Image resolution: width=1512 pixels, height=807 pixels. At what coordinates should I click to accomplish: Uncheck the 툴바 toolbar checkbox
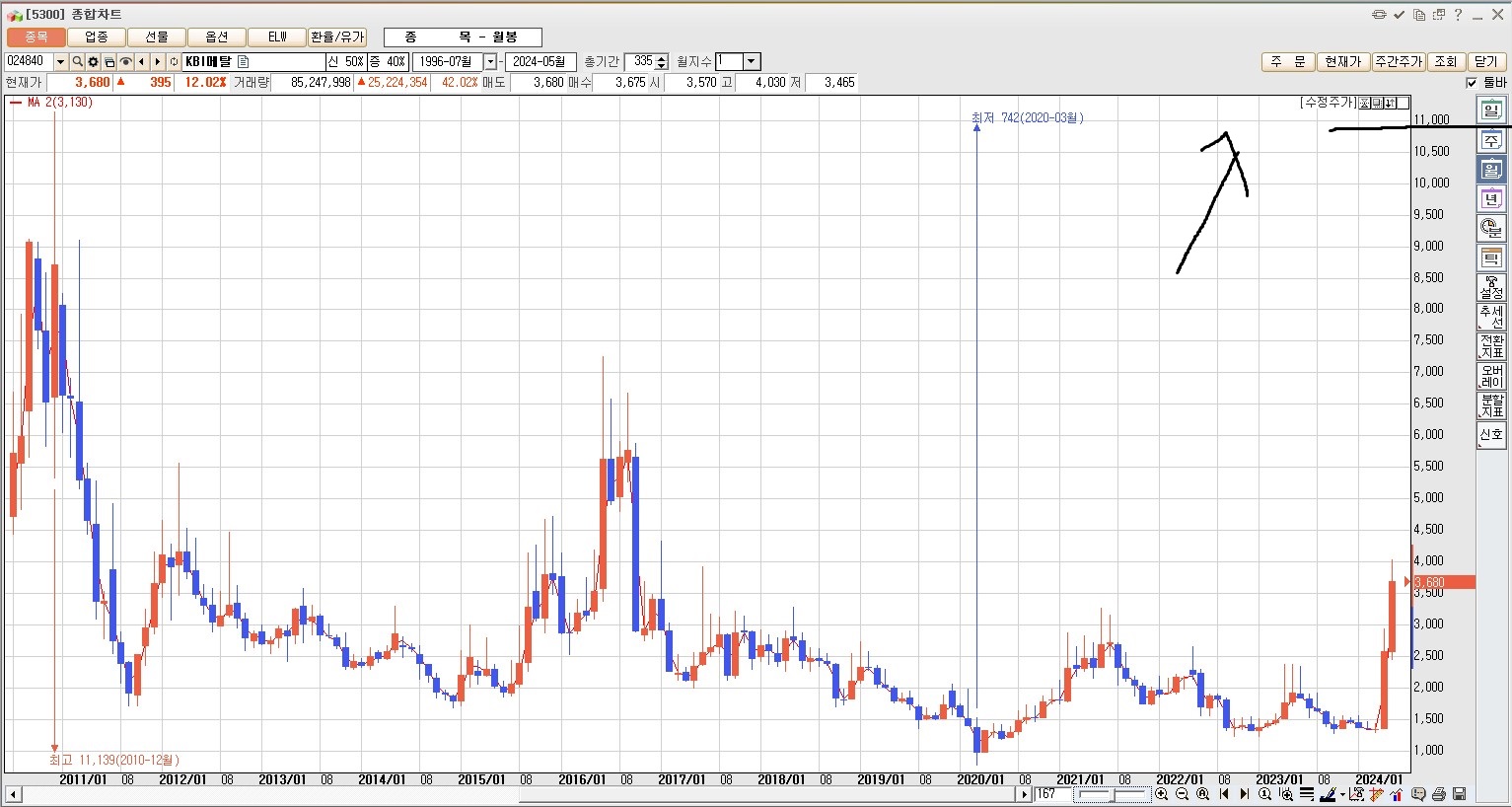tap(1472, 83)
